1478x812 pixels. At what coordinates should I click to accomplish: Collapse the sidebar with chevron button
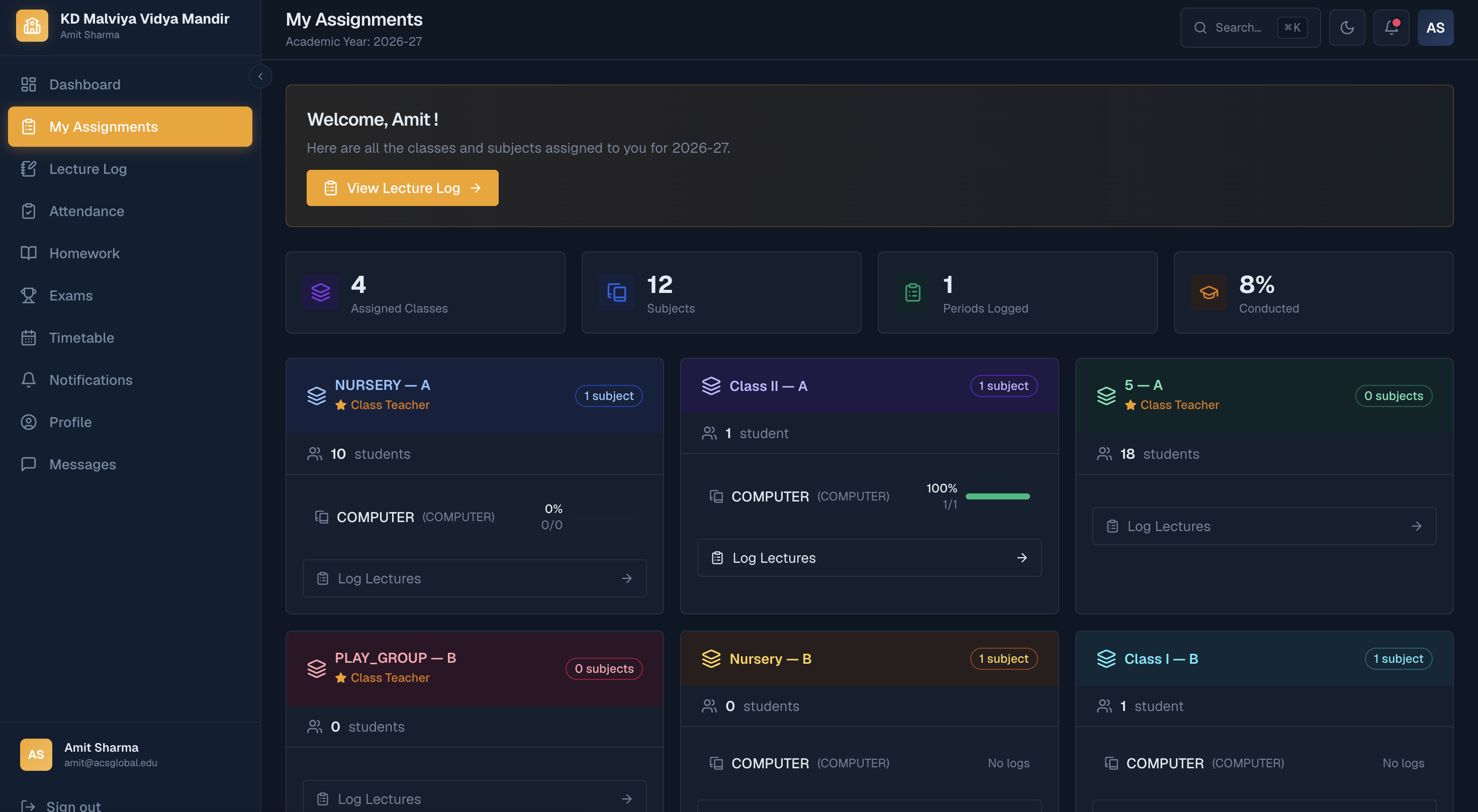[260, 76]
